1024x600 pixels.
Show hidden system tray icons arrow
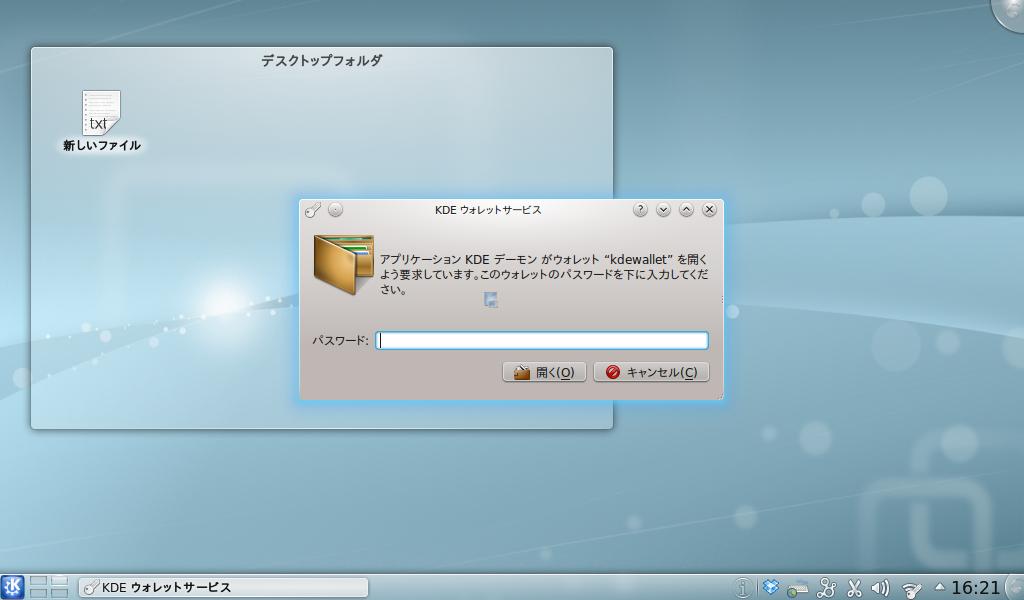pyautogui.click(x=940, y=586)
